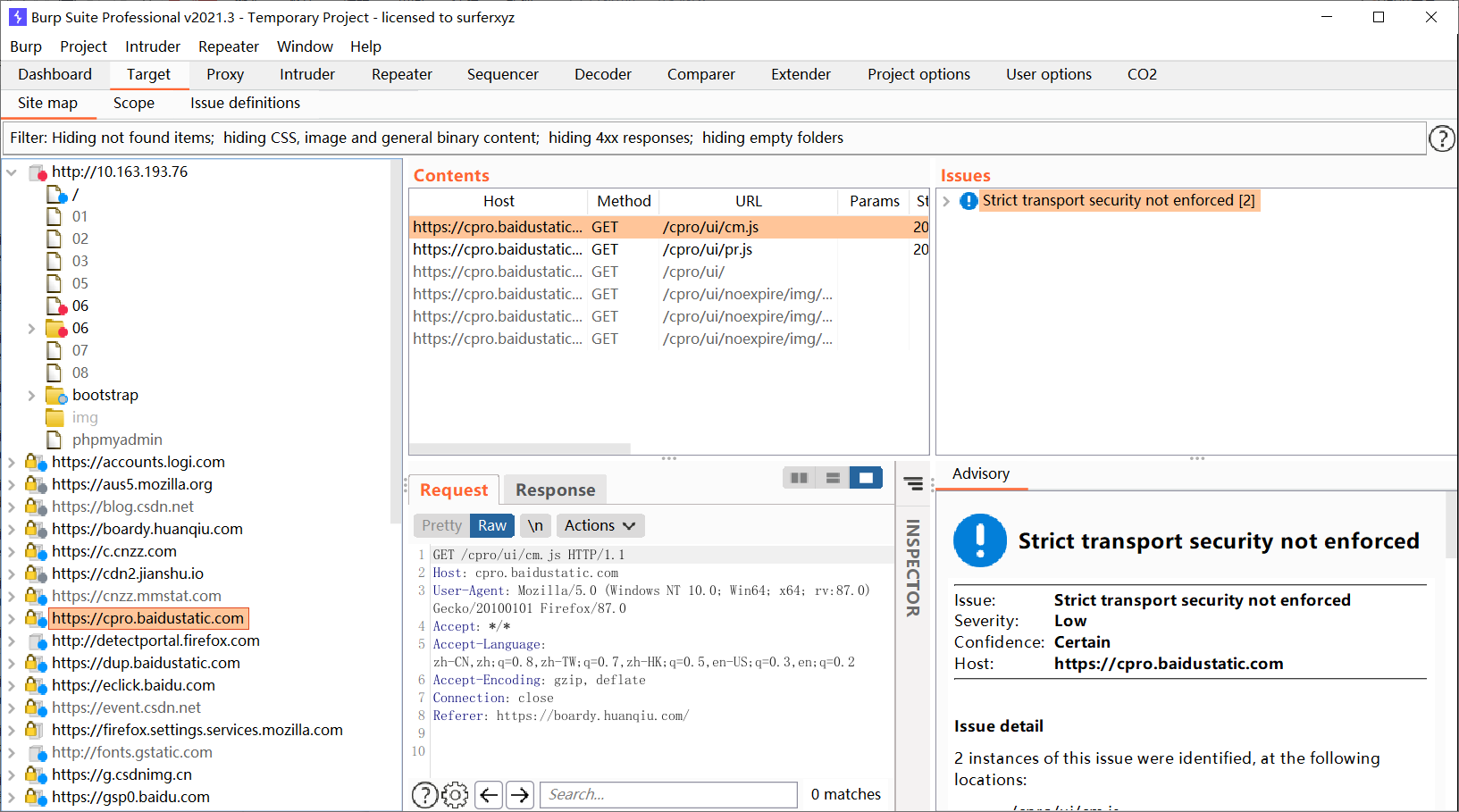Switch to the Proxy tab
The height and width of the screenshot is (812, 1459).
click(225, 74)
